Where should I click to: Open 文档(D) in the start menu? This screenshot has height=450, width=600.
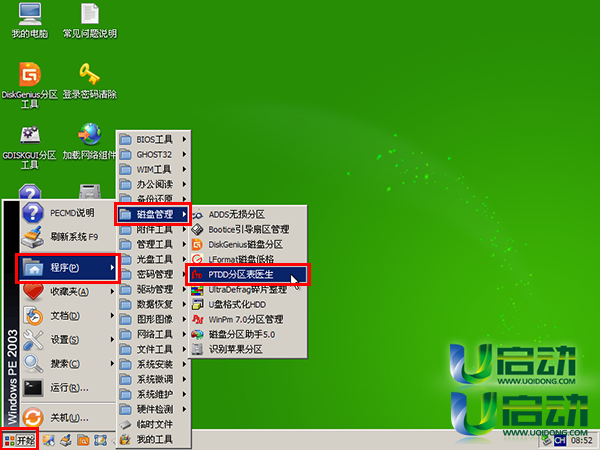tap(68, 316)
